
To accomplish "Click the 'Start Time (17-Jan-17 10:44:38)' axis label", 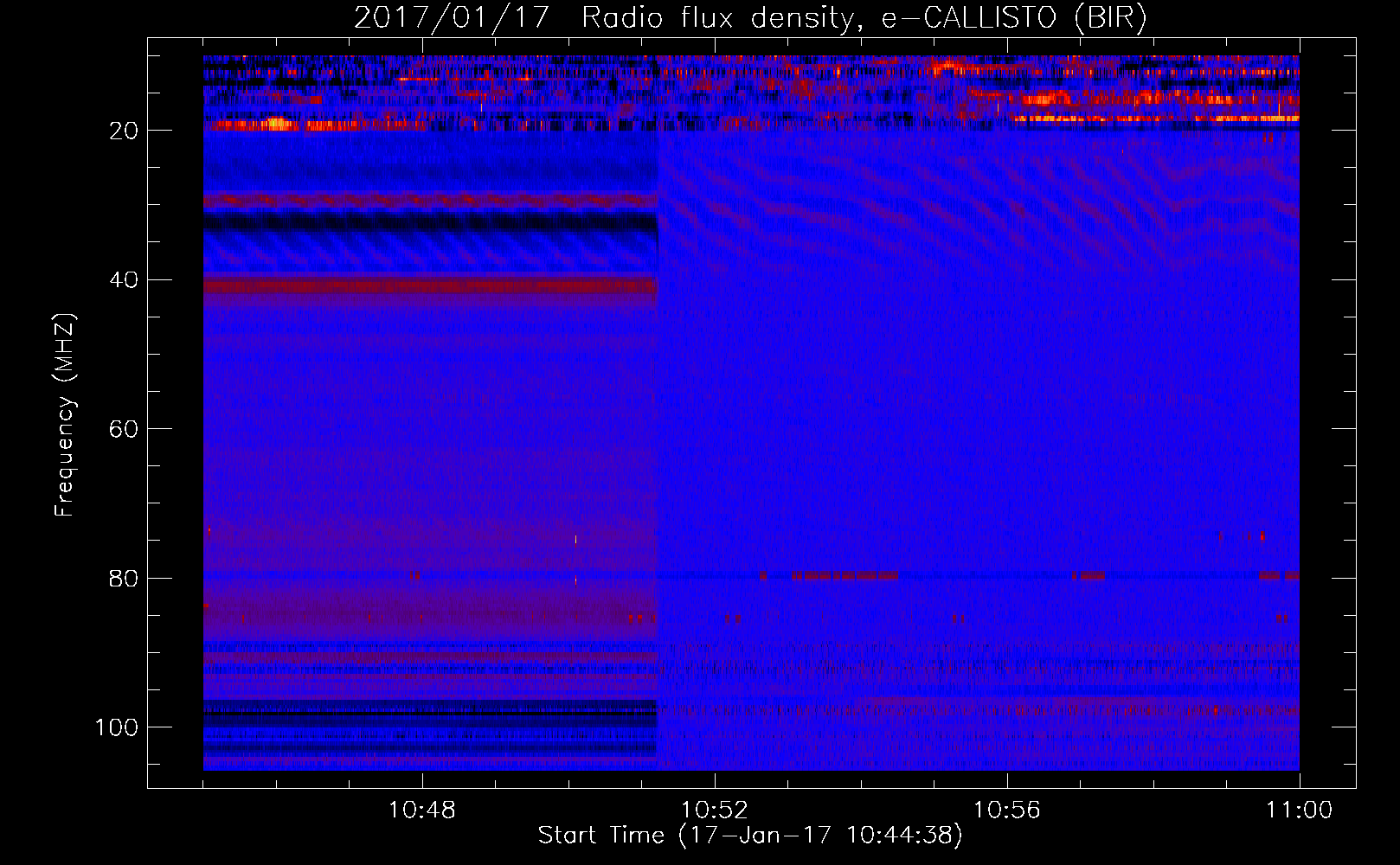I will tap(750, 836).
